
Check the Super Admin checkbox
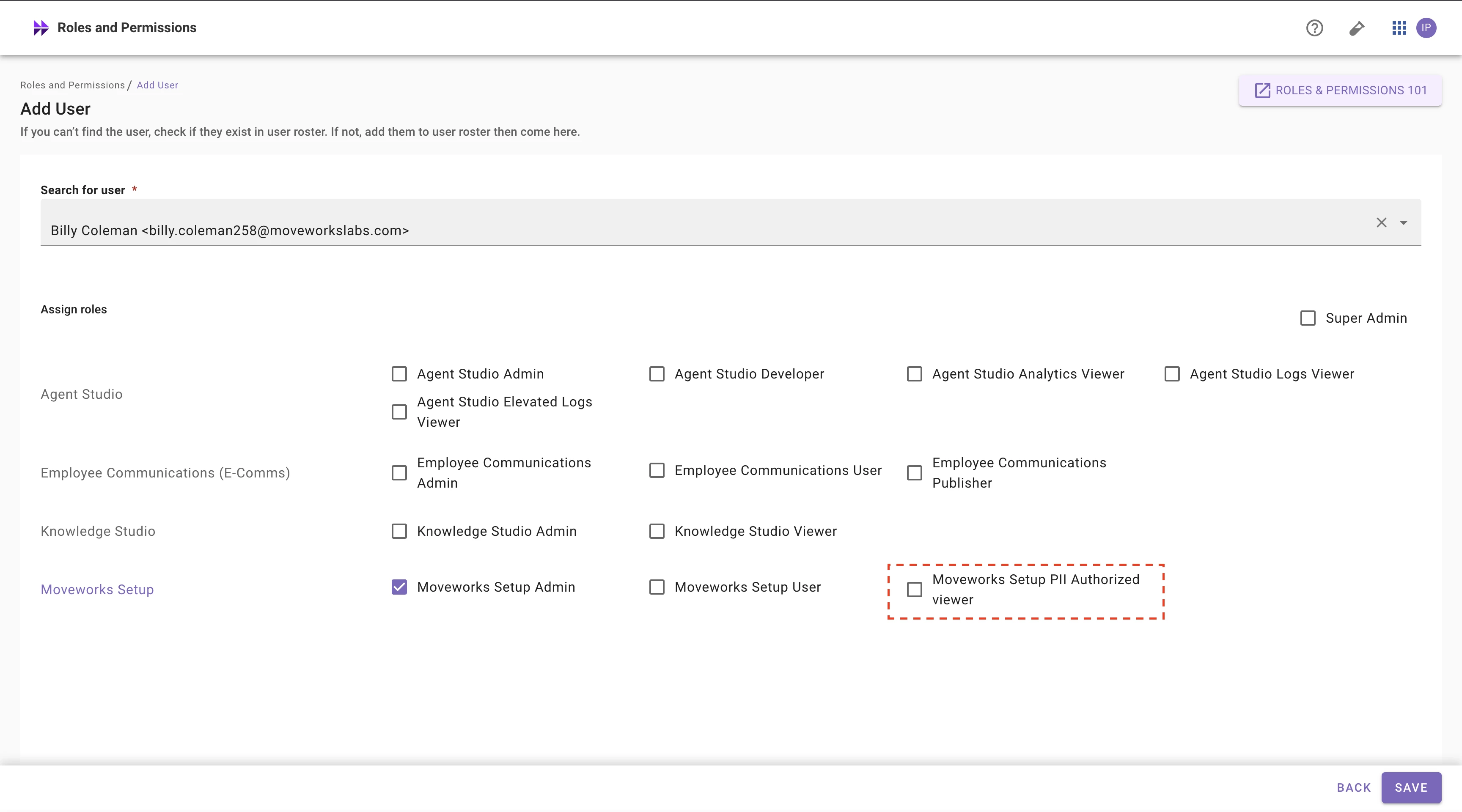point(1308,318)
